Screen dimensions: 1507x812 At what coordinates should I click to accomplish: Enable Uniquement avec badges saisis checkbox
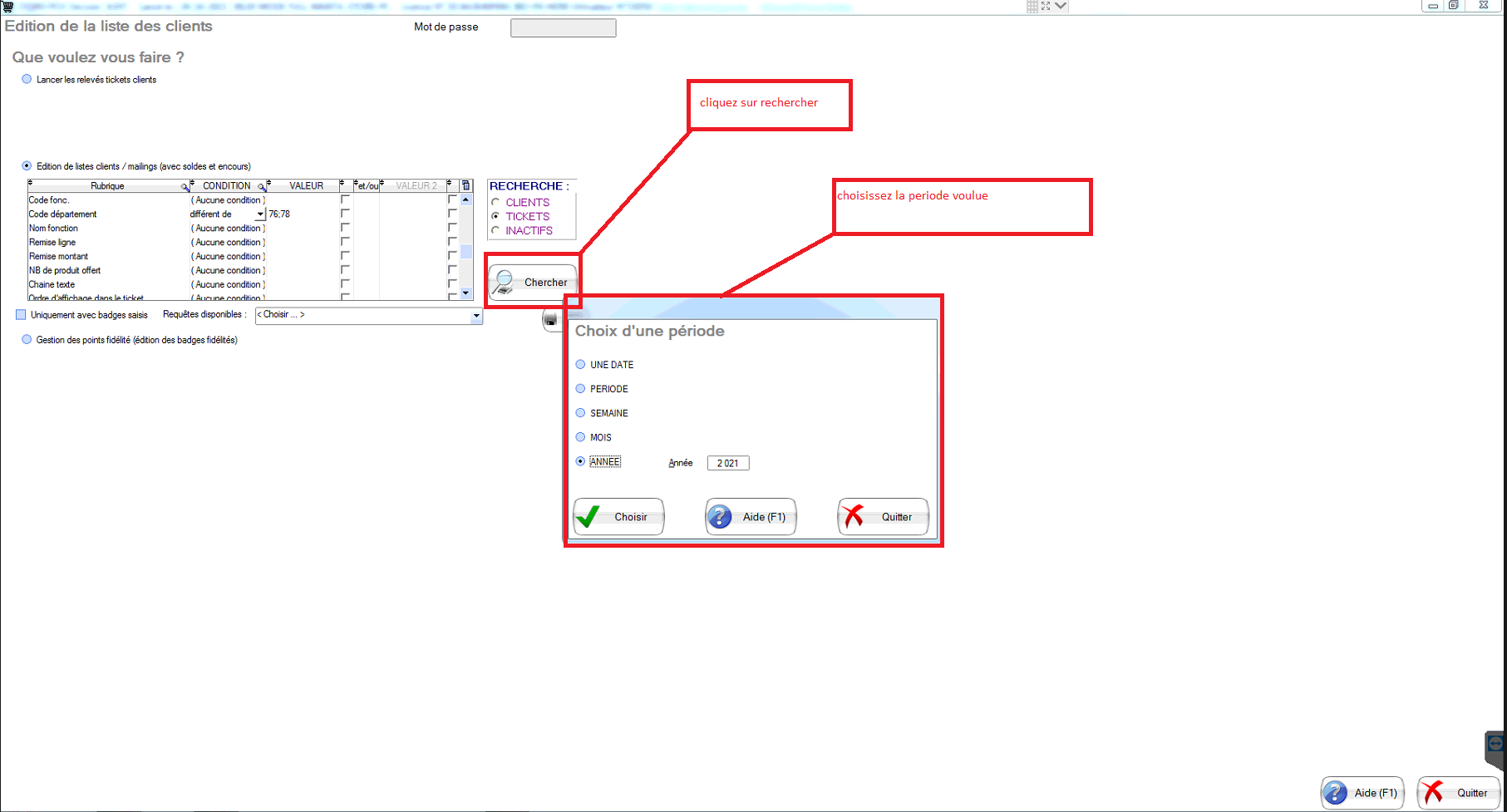coord(22,315)
